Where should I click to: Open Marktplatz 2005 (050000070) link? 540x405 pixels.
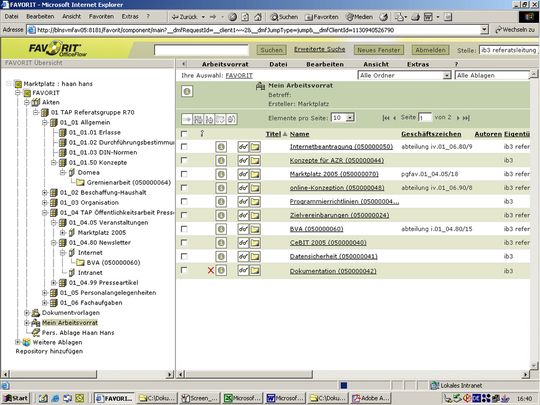click(x=334, y=174)
